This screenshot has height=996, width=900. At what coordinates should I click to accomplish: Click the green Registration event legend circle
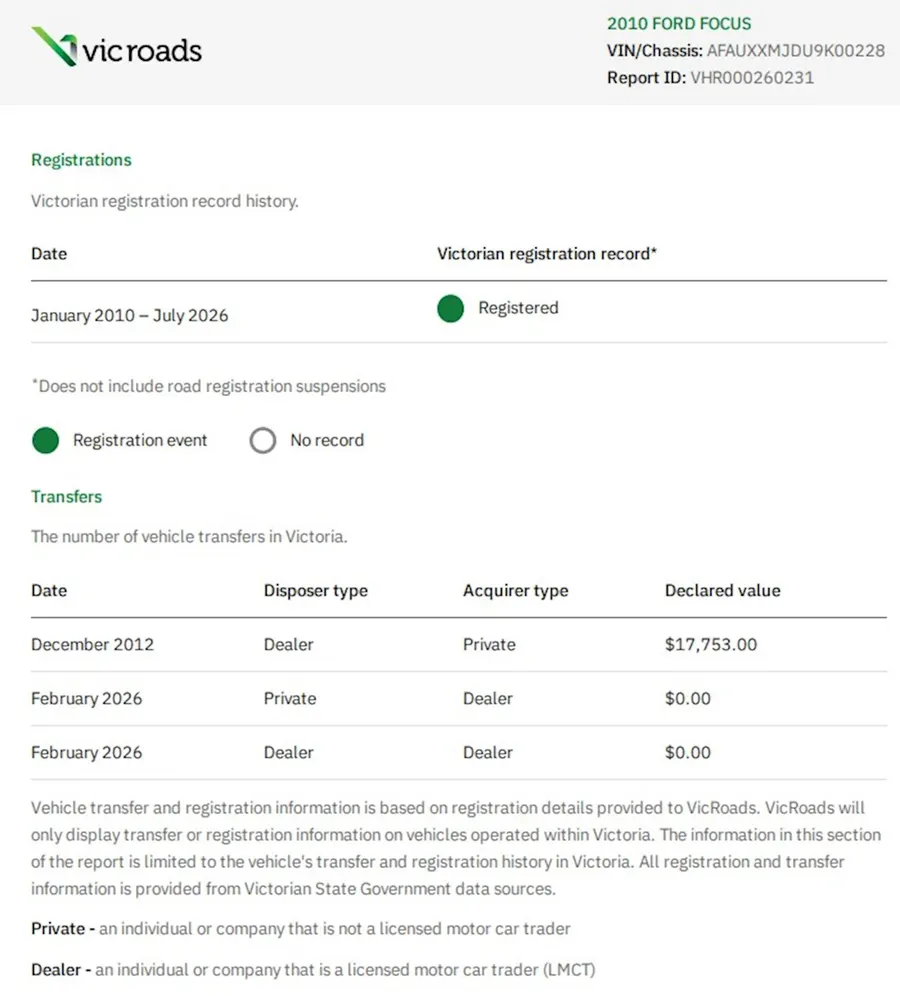click(46, 440)
